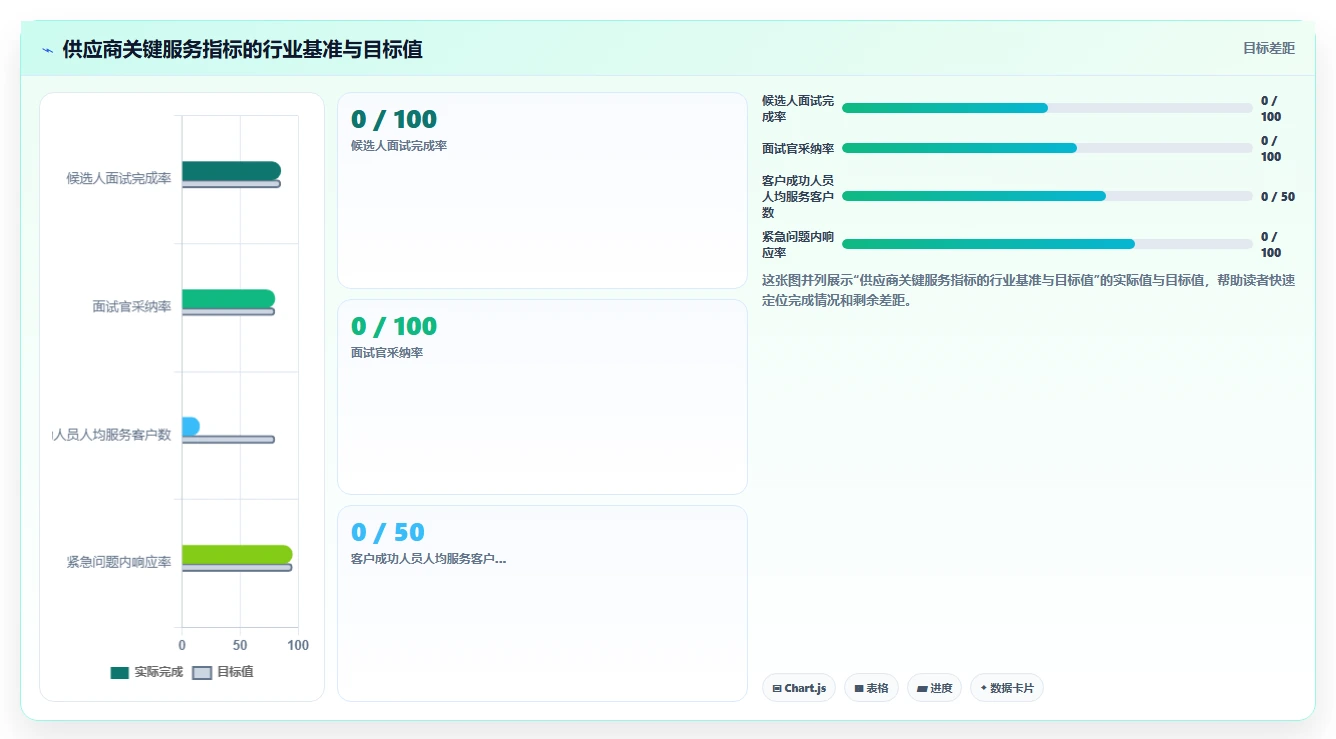Click the short blue 人均服务客户数 actual bar
Screen dimensions: 1336x739
(x=191, y=427)
